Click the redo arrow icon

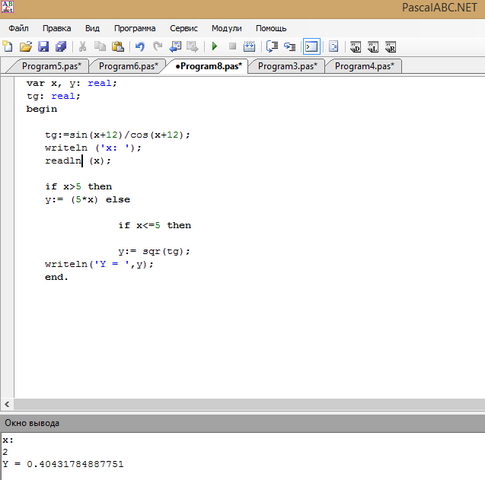click(158, 47)
